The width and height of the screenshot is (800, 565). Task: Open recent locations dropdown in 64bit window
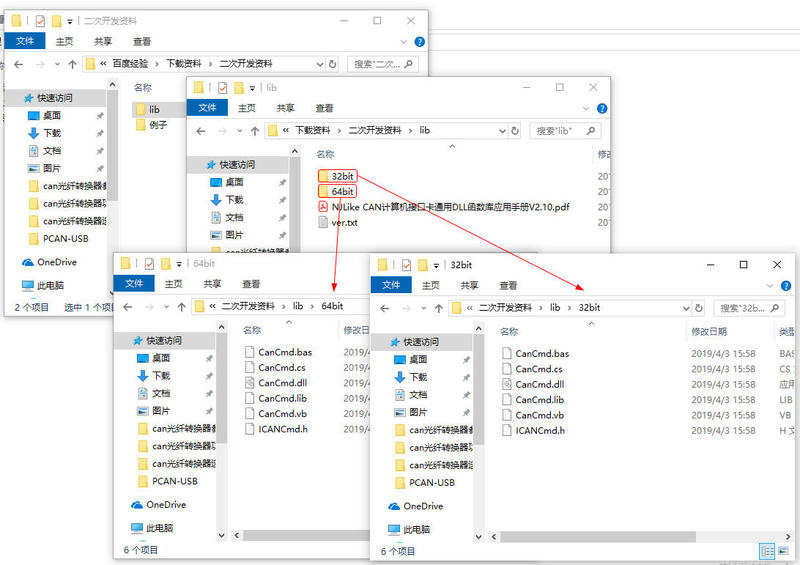166,307
